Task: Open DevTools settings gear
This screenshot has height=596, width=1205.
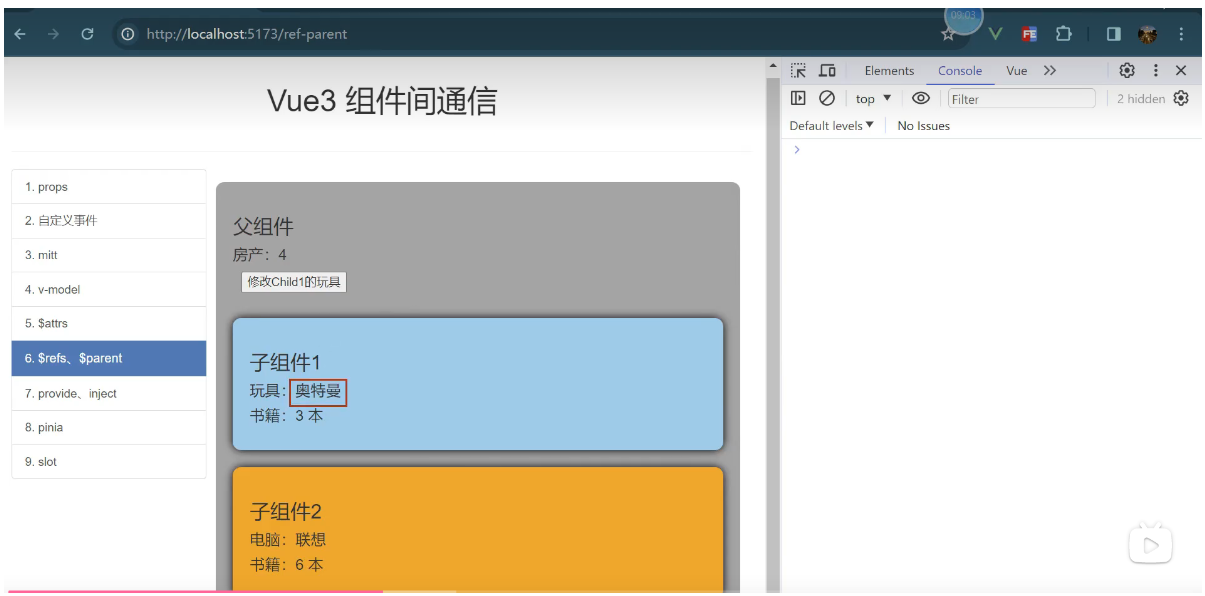Action: 1127,70
